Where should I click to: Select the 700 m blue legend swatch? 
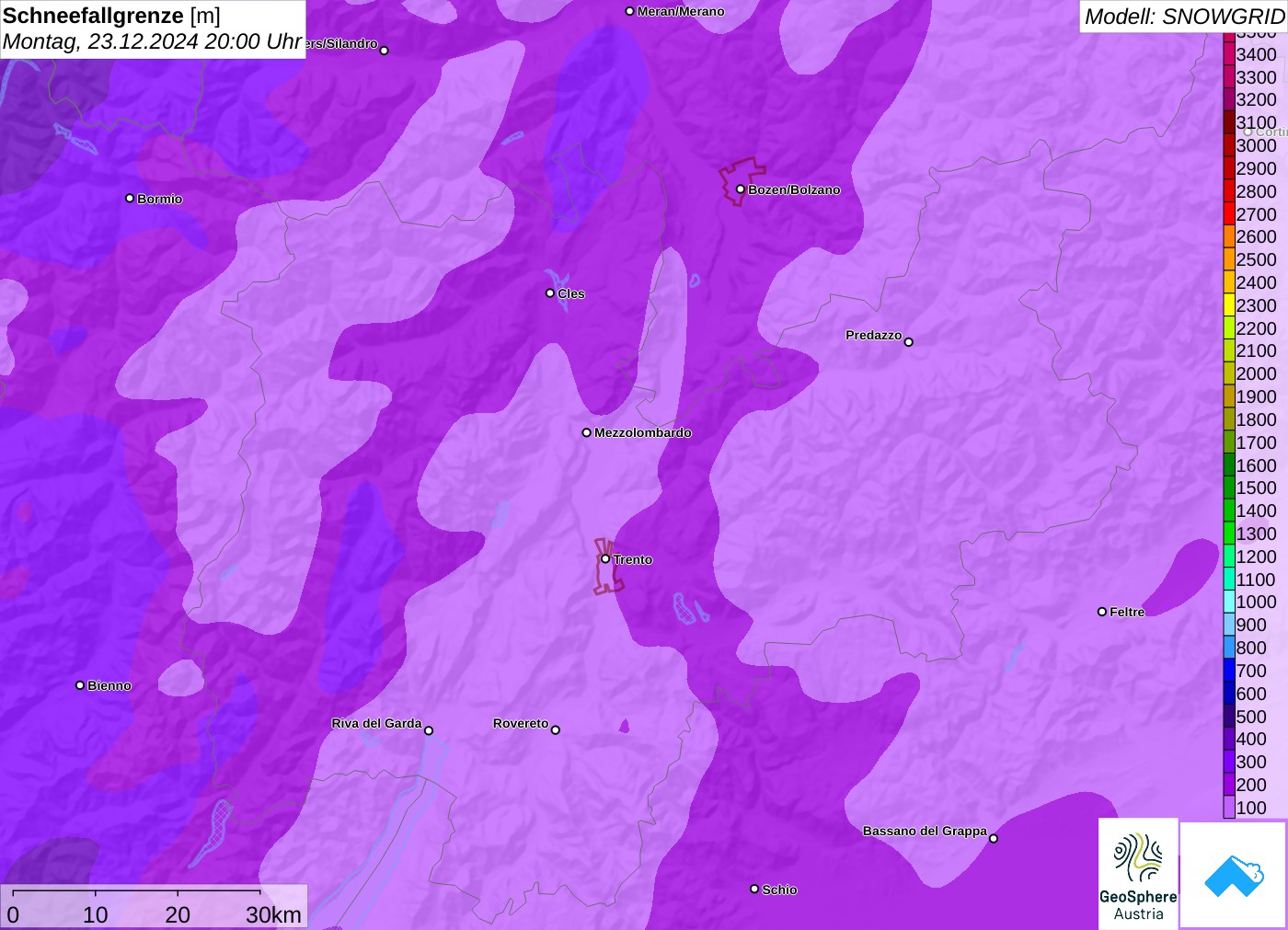(1229, 671)
